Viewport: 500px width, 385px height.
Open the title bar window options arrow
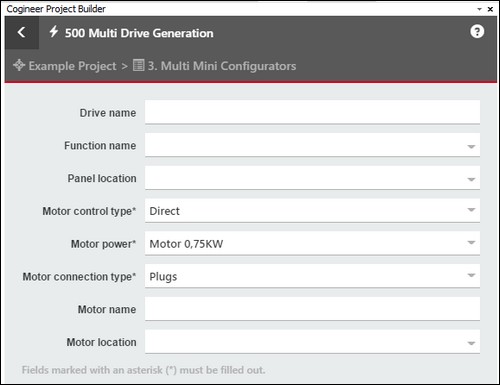click(479, 9)
